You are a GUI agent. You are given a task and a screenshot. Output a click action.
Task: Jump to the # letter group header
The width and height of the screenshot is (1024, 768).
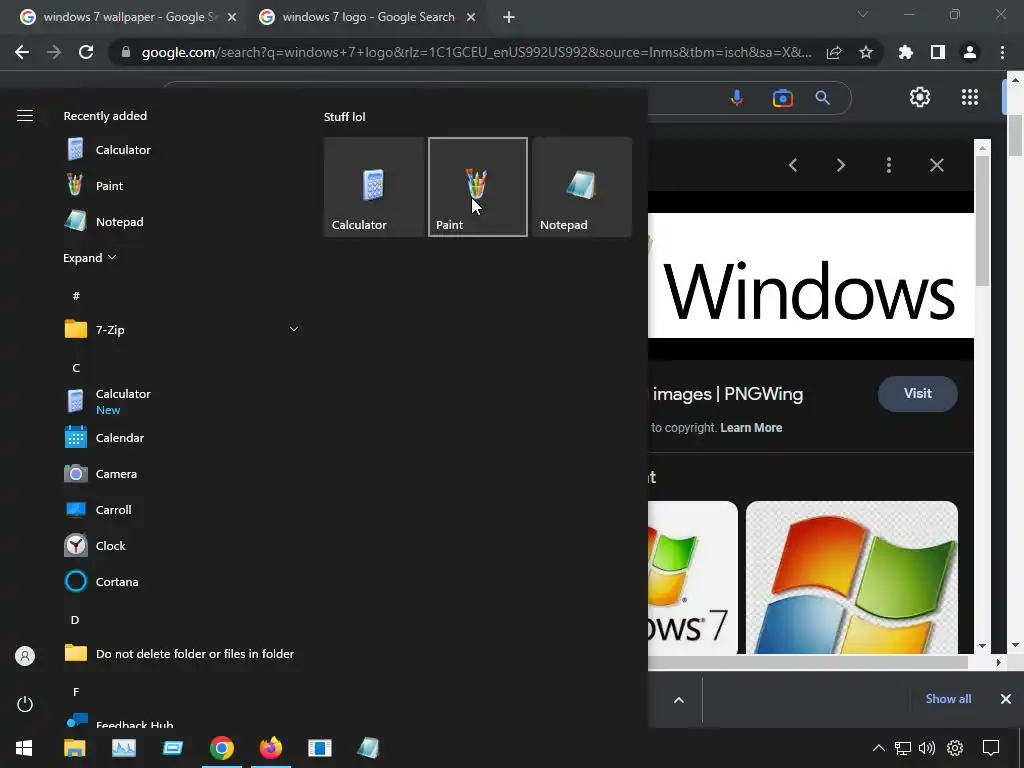point(76,296)
